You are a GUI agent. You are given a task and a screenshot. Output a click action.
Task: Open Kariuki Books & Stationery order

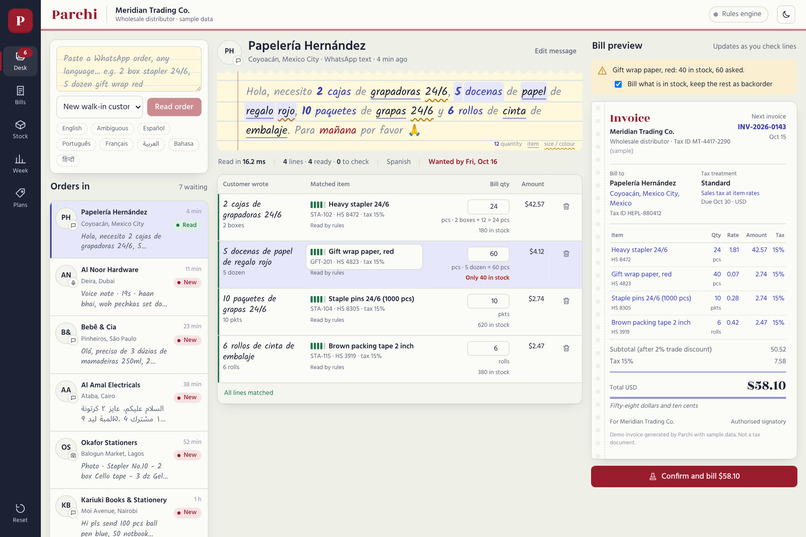click(129, 514)
